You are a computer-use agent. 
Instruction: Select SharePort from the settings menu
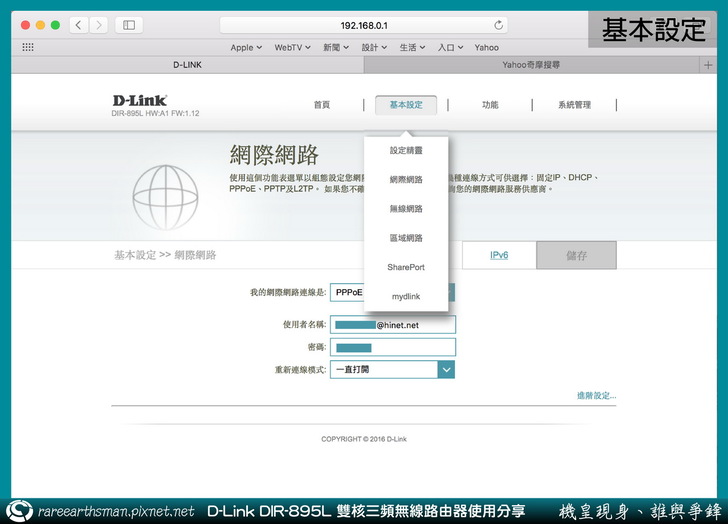(406, 267)
